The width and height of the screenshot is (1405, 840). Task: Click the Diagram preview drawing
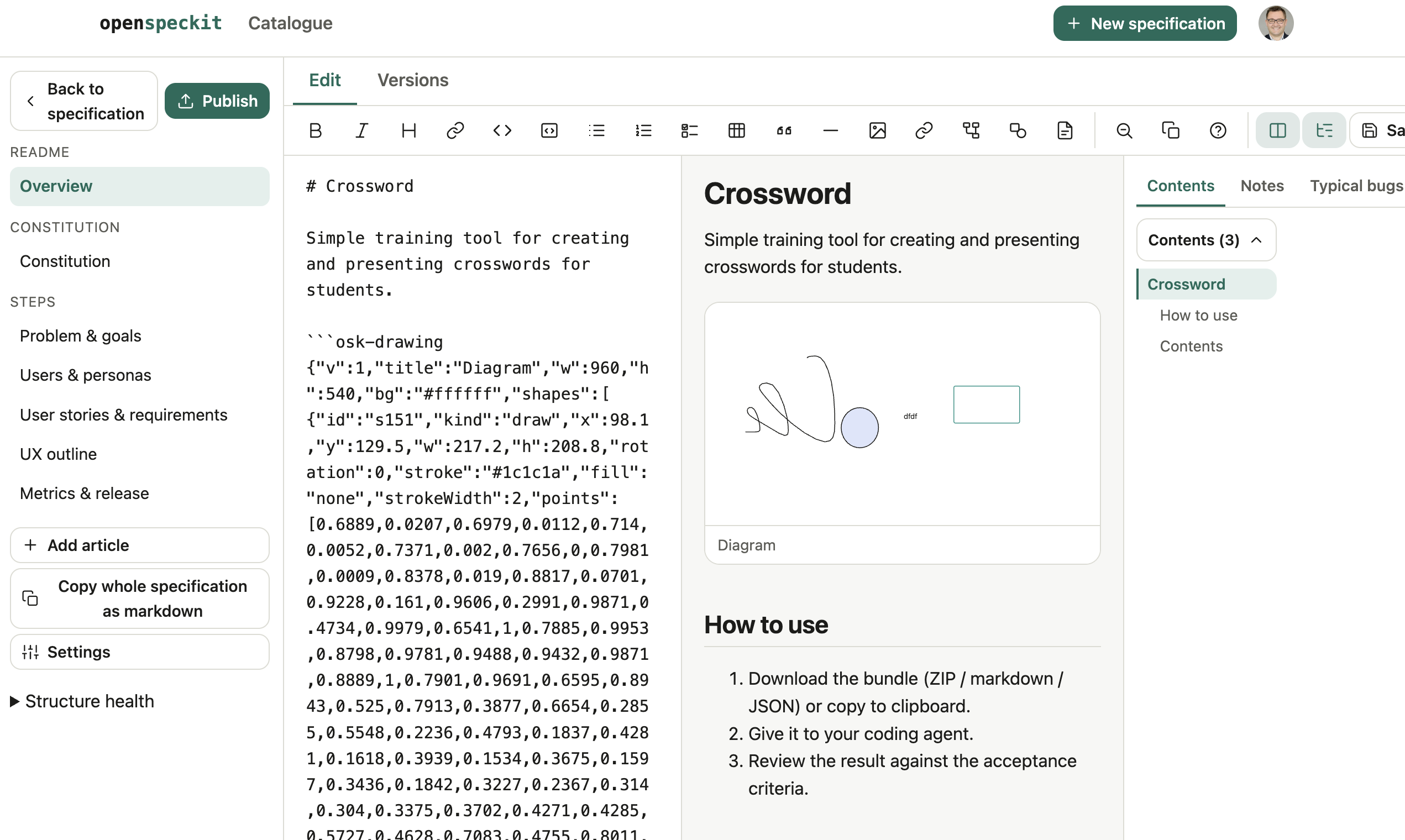(x=903, y=414)
